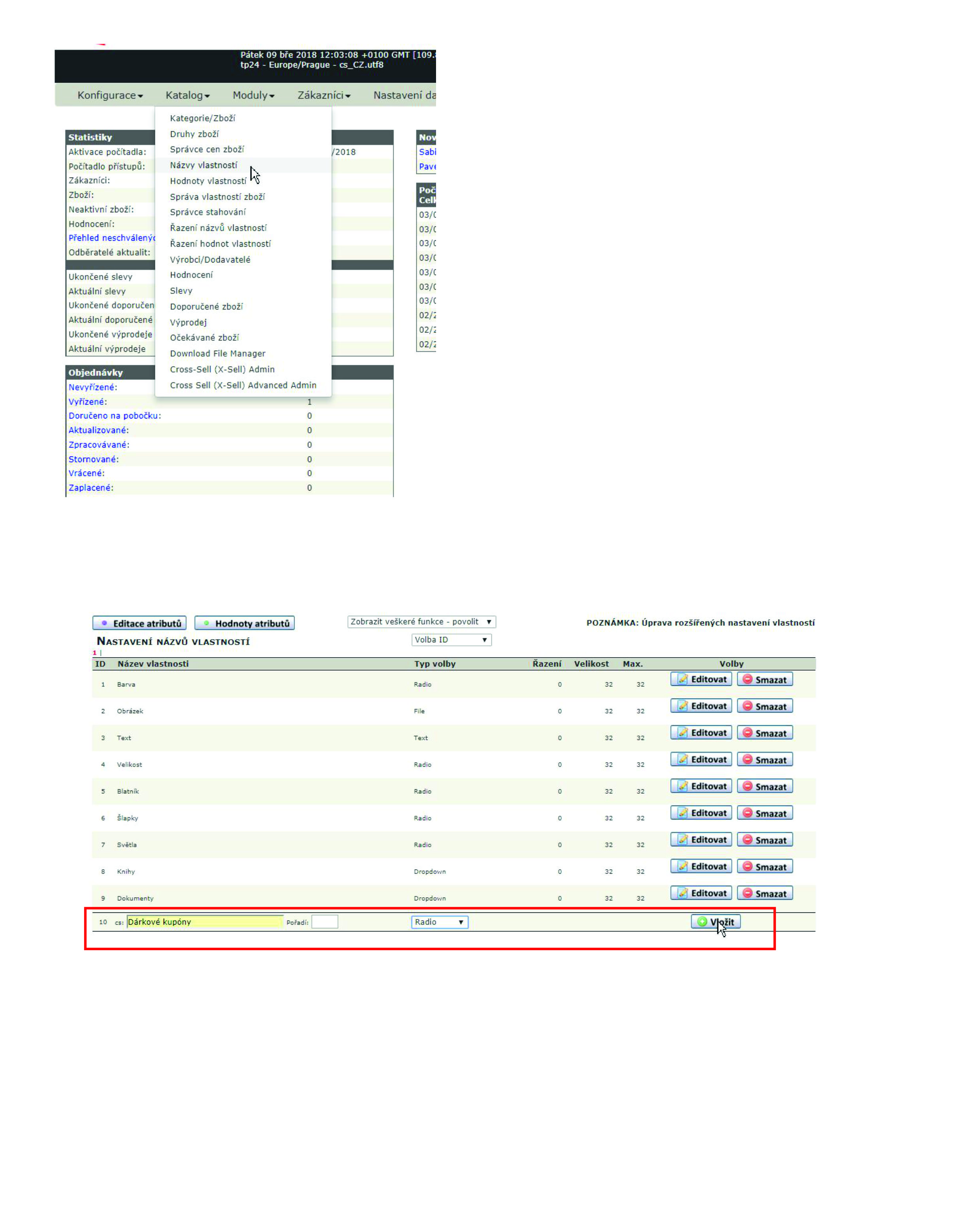The height and width of the screenshot is (1221, 980).
Task: Click the red Smazat icon for Obrázek
Action: (x=748, y=706)
